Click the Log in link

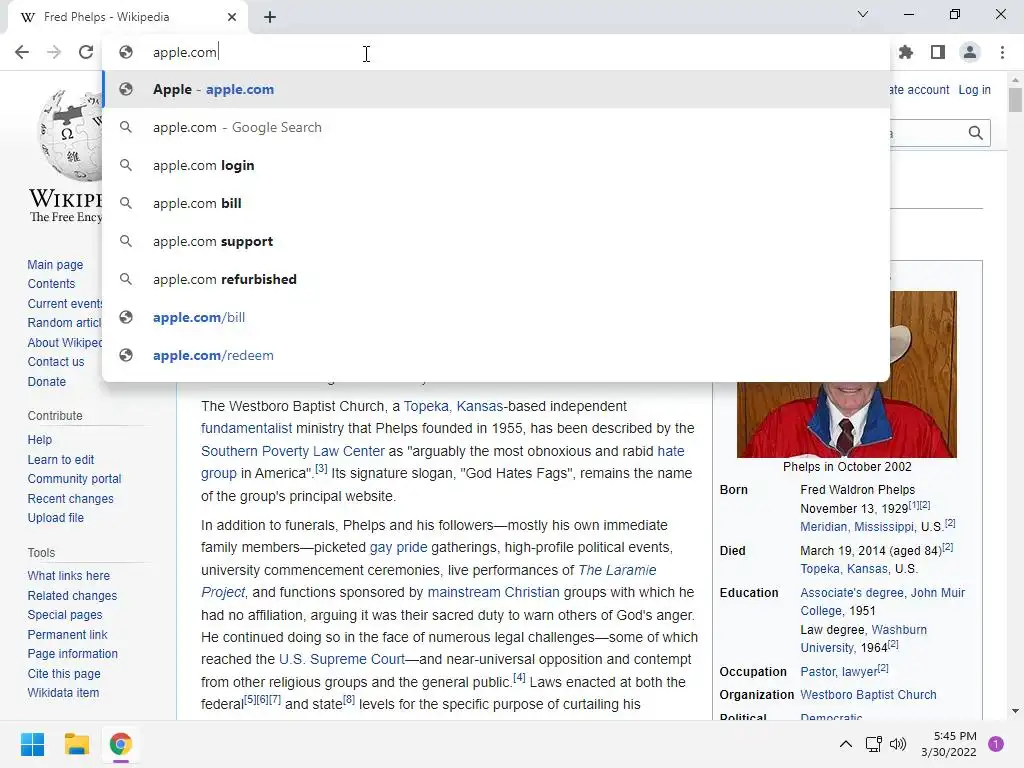point(974,89)
